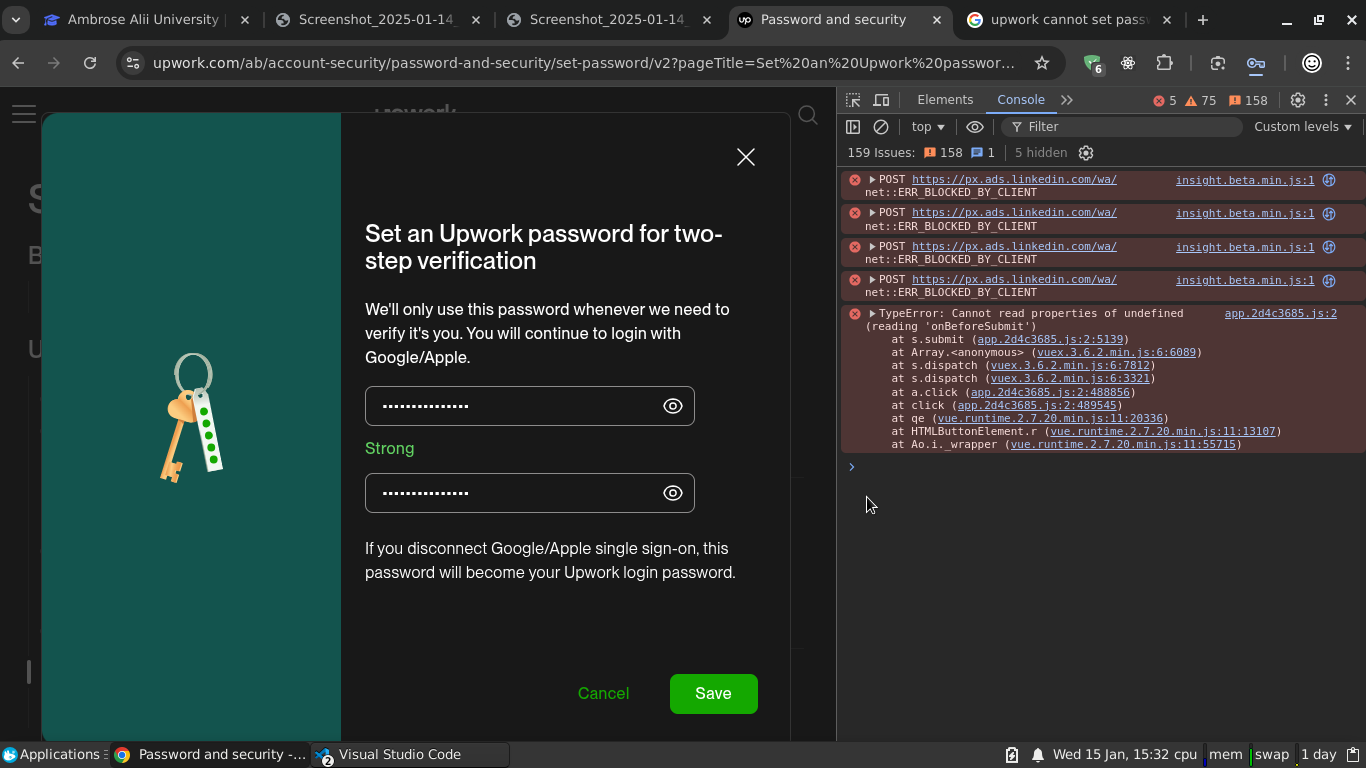Click into the confirm password input field
1366x768 pixels.
pyautogui.click(x=530, y=493)
